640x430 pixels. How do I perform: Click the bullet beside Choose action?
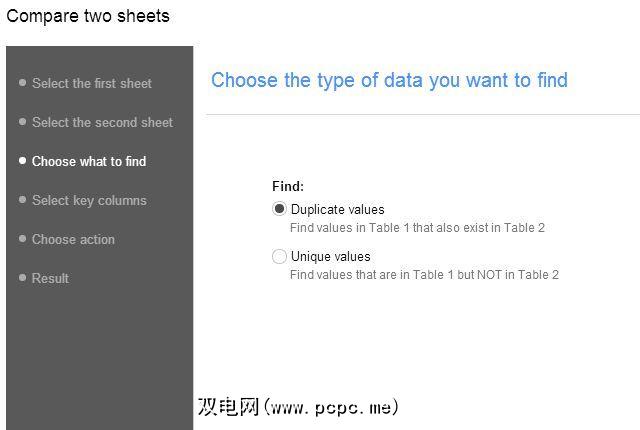[x=22, y=239]
